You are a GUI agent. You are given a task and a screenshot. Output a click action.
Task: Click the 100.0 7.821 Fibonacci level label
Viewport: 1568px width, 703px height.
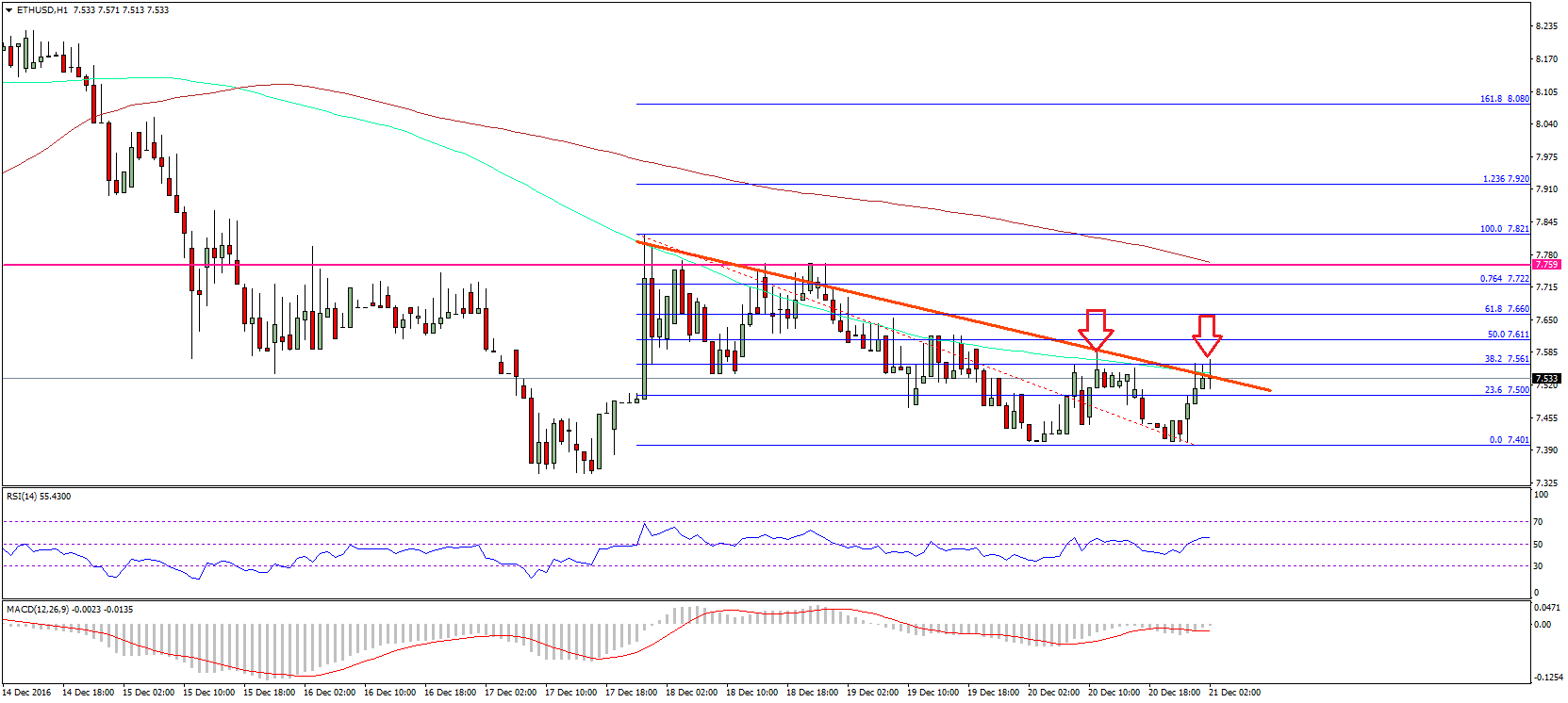tap(1505, 228)
